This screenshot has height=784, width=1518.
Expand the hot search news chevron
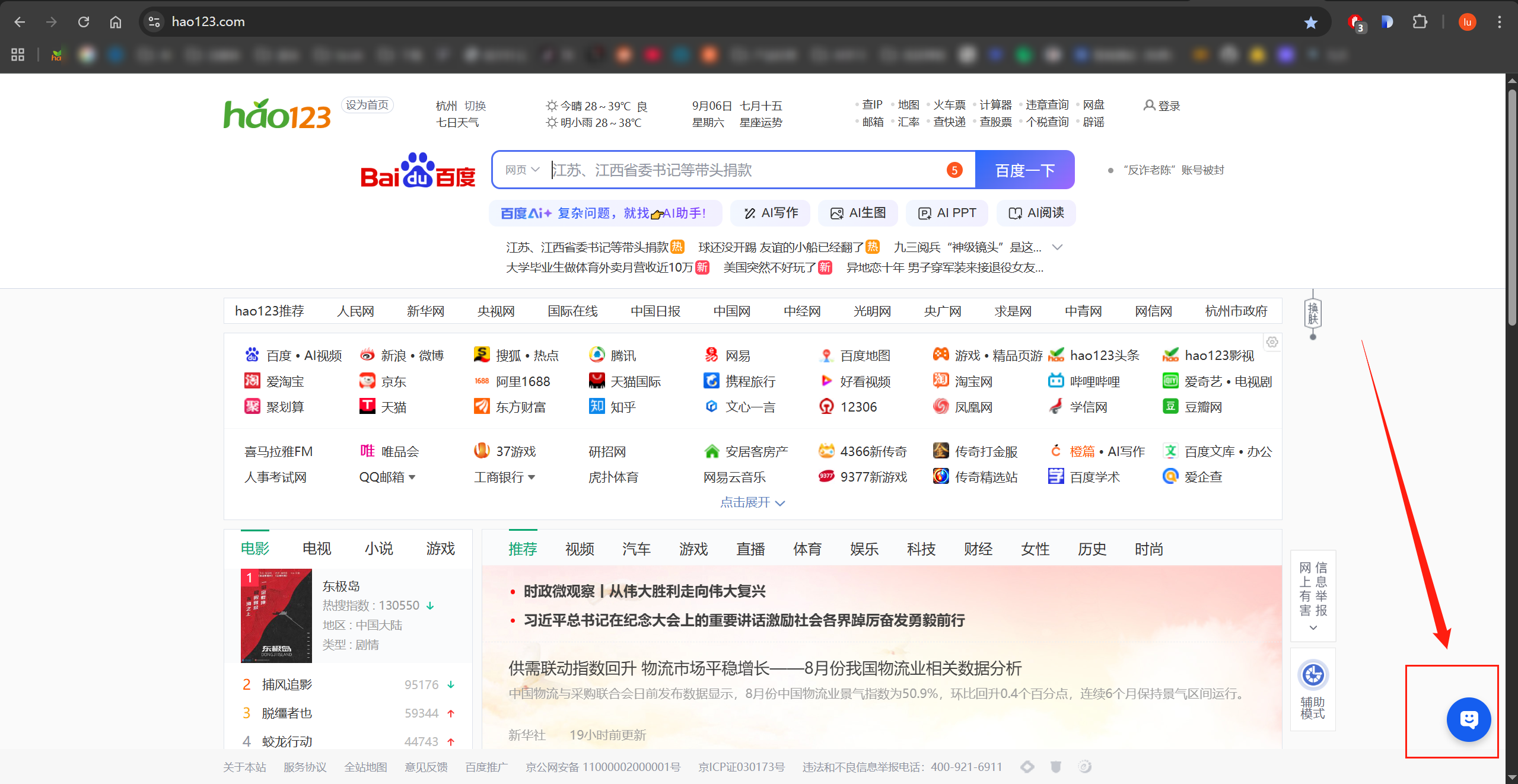(1057, 247)
